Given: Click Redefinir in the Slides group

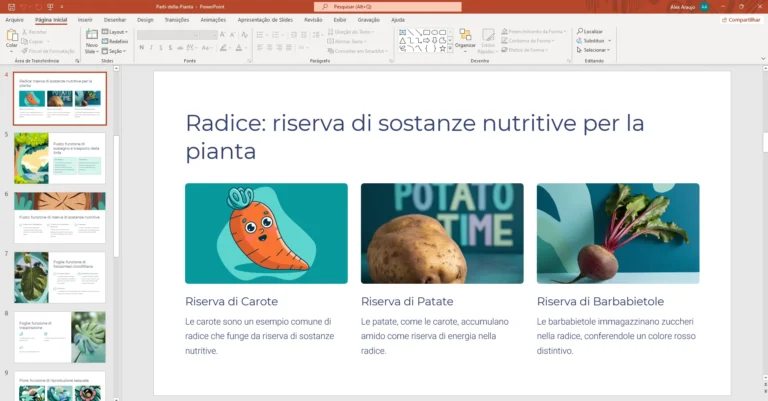Looking at the screenshot, I should click(x=115, y=41).
